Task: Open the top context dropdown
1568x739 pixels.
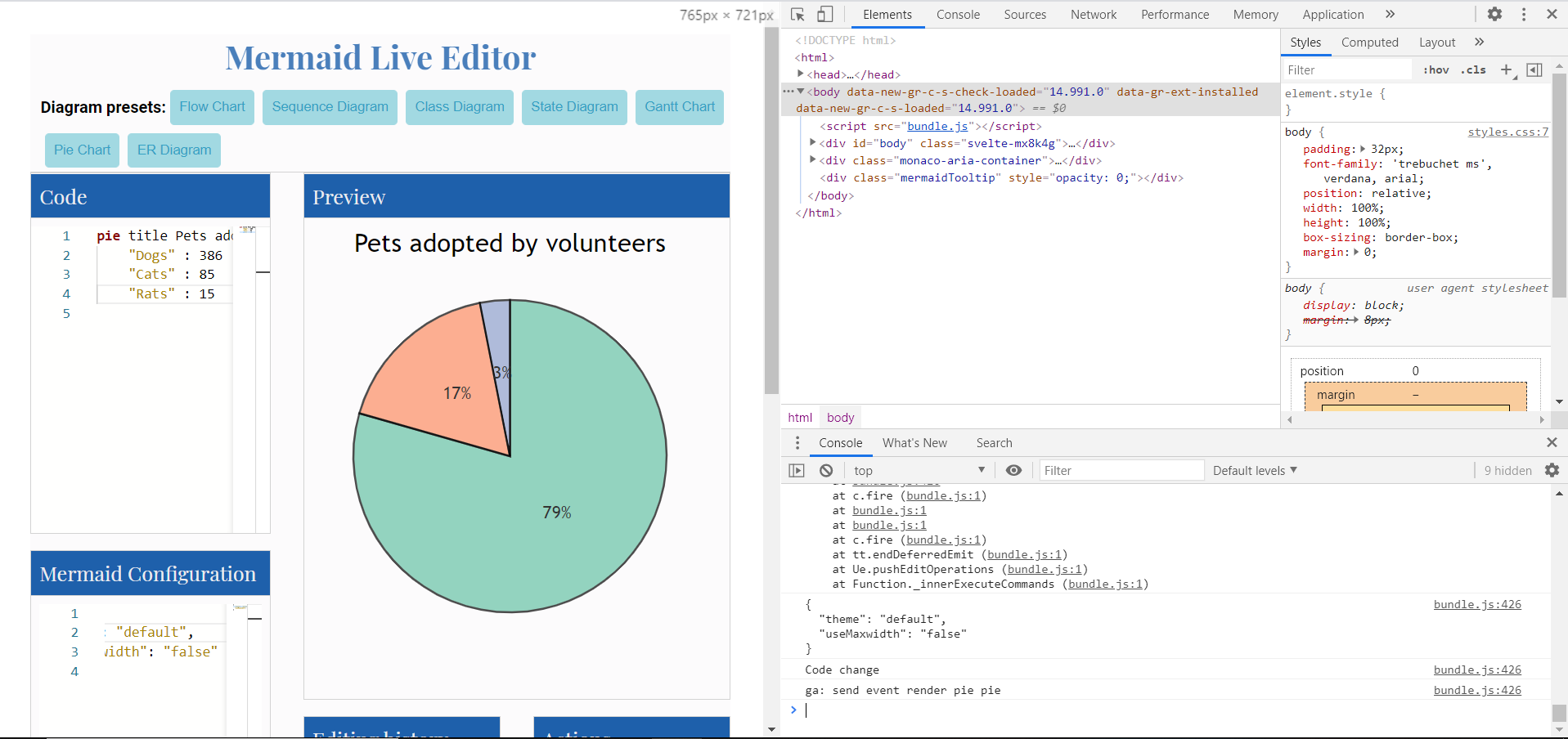Action: [919, 470]
